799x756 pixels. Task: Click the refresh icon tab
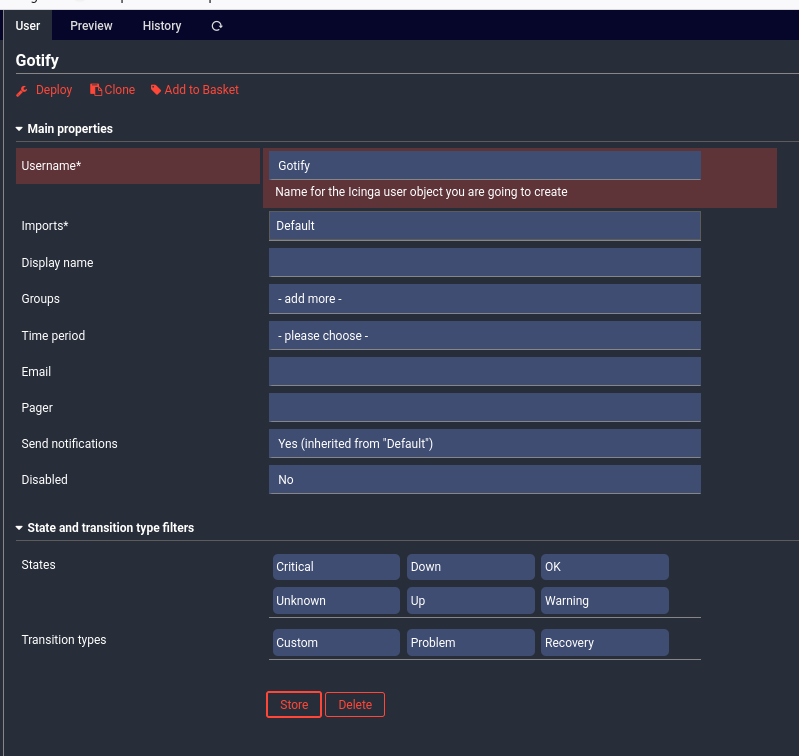tap(217, 26)
